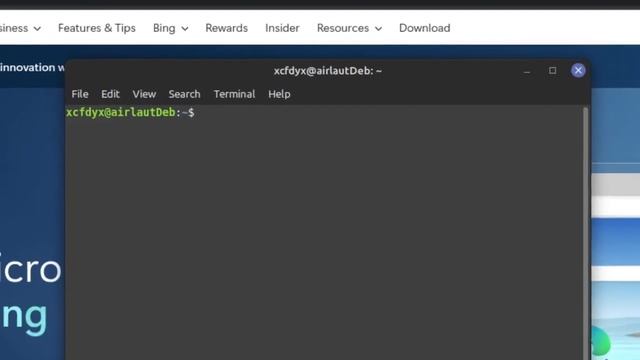This screenshot has height=360, width=640.
Task: Expand the partially visible Business dropdown
Action: tap(20, 28)
